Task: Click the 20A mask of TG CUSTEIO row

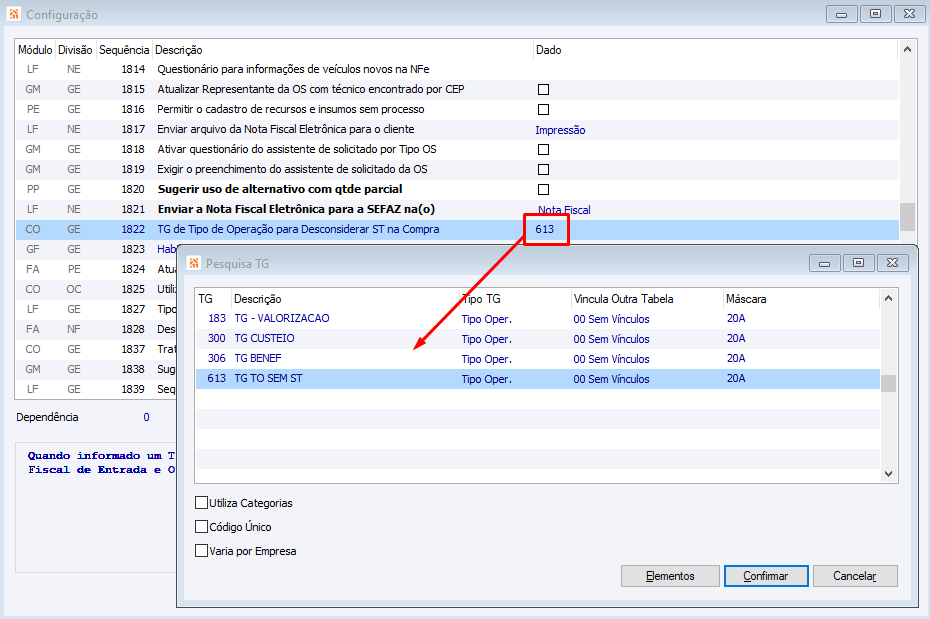Action: (736, 339)
